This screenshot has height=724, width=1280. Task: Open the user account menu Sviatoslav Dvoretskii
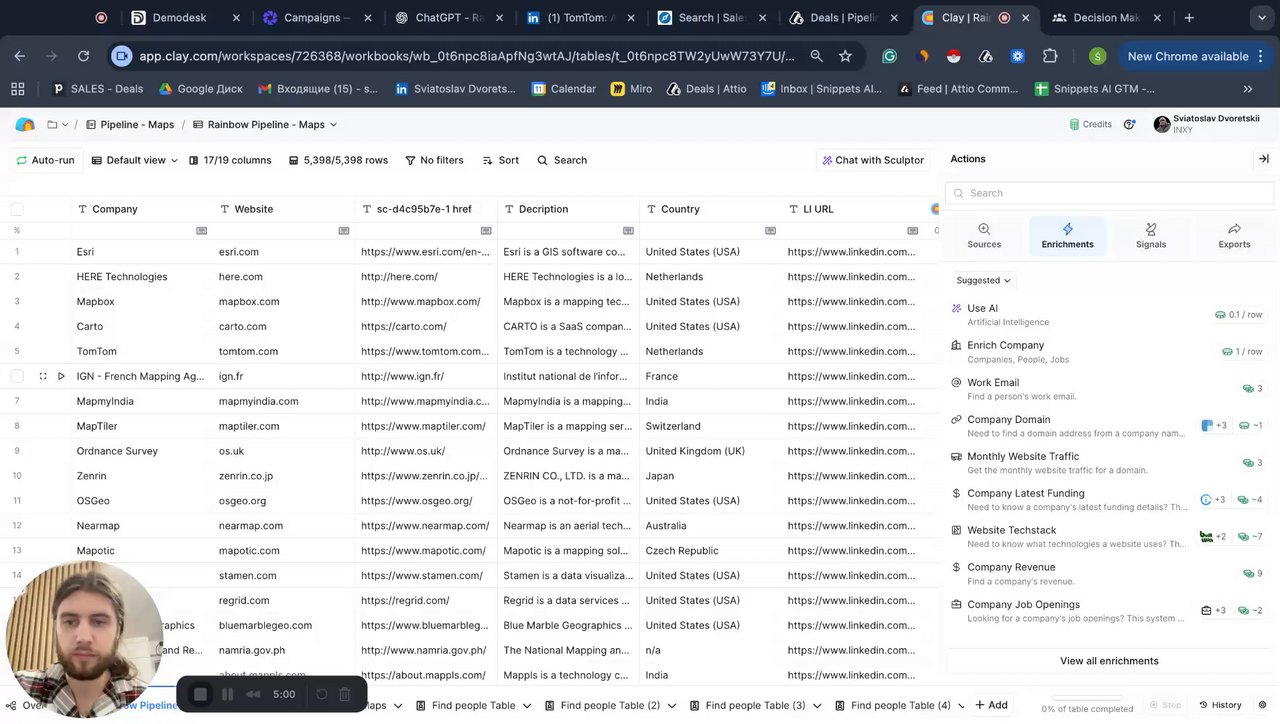click(x=1206, y=124)
